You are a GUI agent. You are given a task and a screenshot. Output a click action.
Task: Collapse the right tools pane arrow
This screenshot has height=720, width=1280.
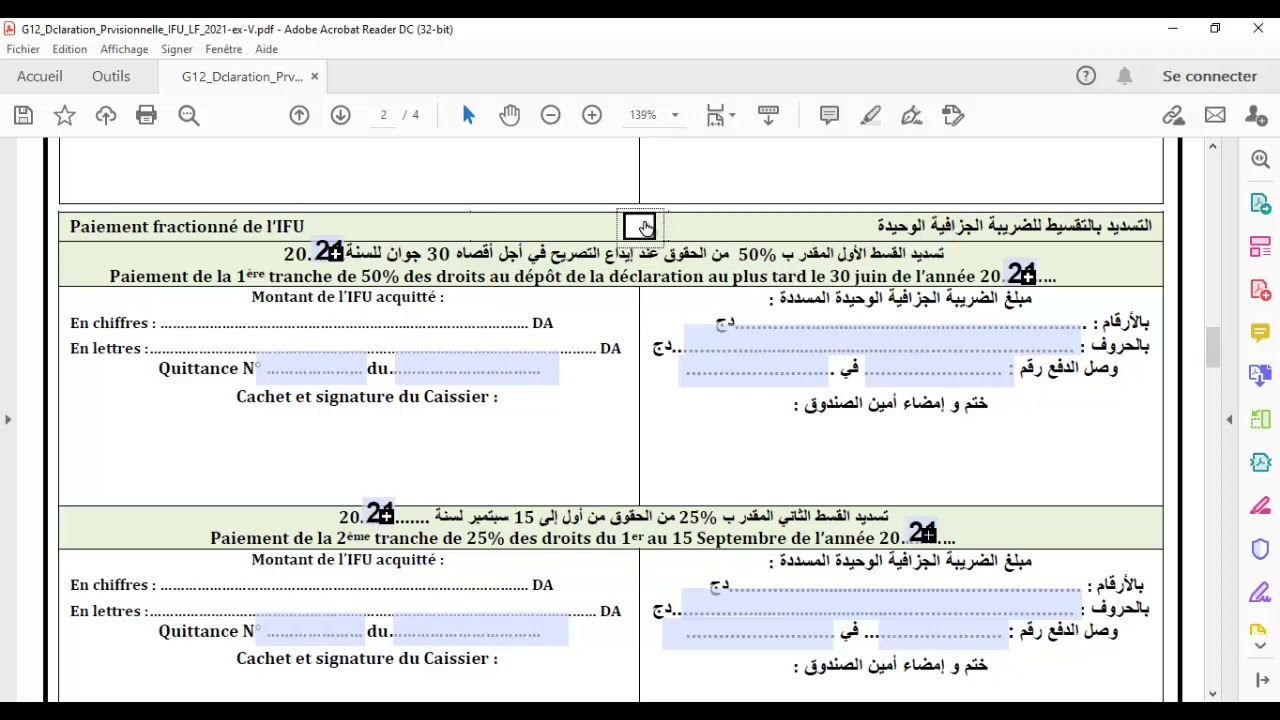pos(1231,419)
